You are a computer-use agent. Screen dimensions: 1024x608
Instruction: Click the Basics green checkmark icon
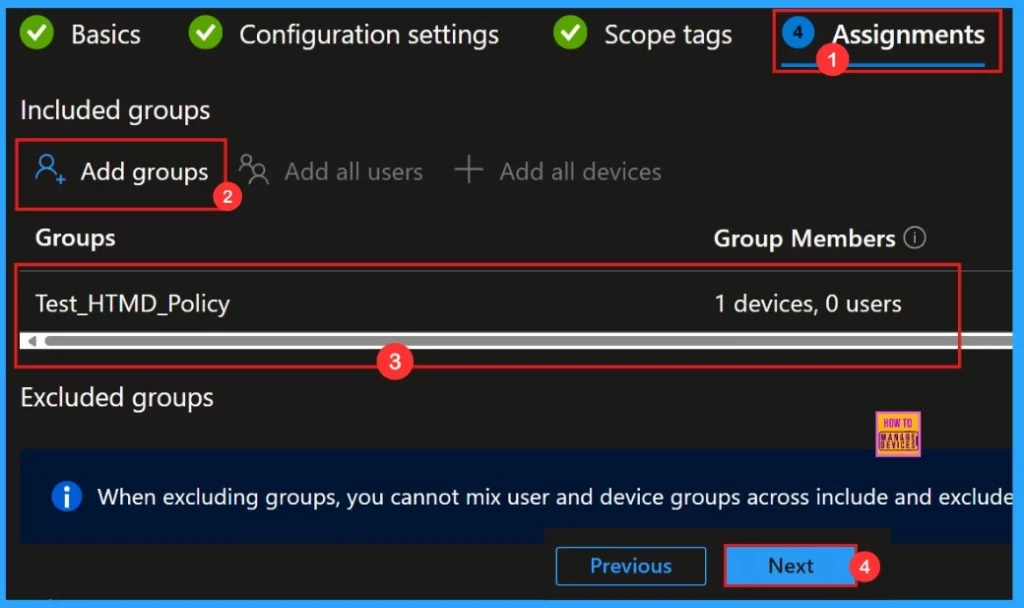coord(37,33)
